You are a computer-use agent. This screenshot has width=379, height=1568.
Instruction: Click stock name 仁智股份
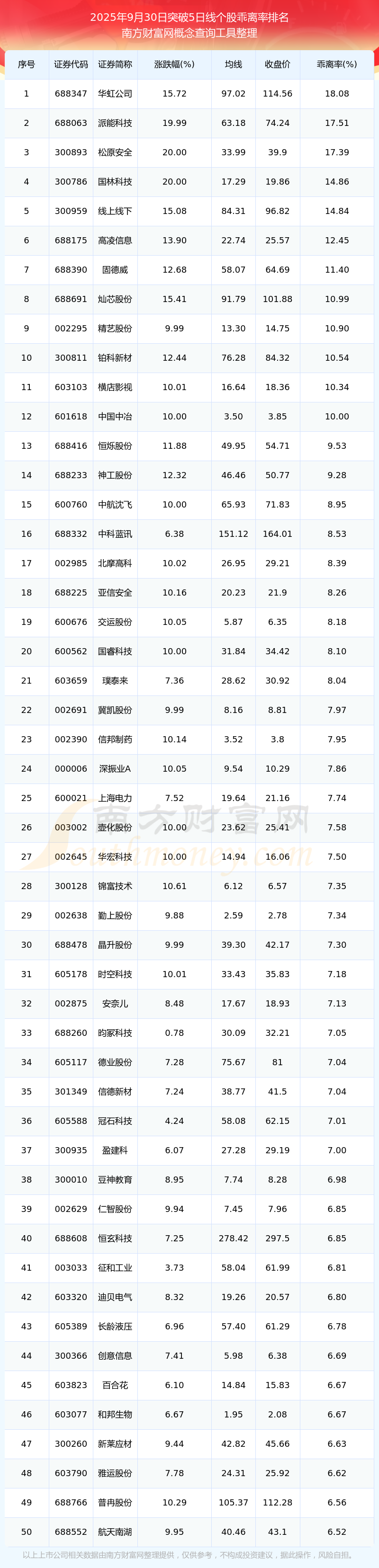(115, 1210)
